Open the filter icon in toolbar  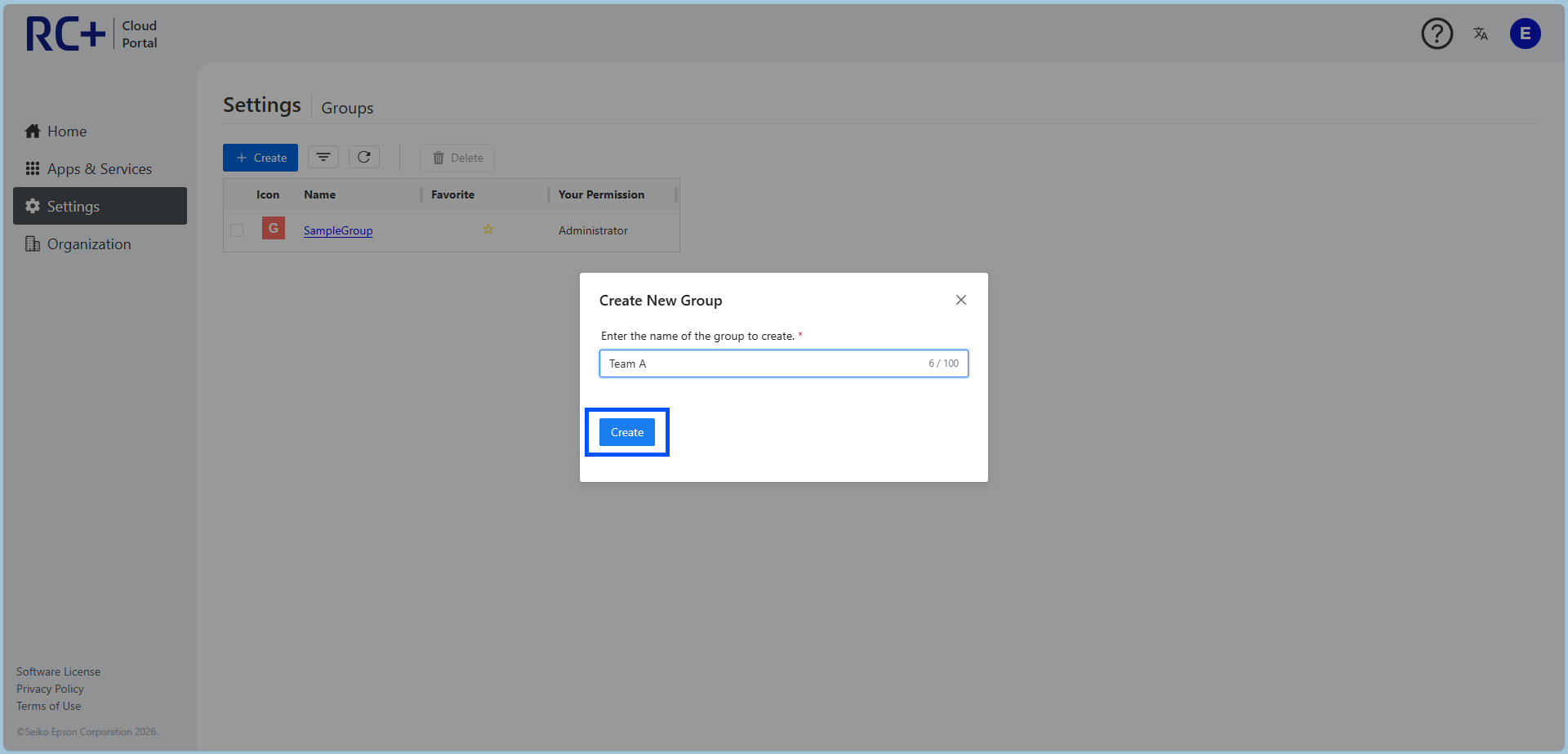pos(323,157)
